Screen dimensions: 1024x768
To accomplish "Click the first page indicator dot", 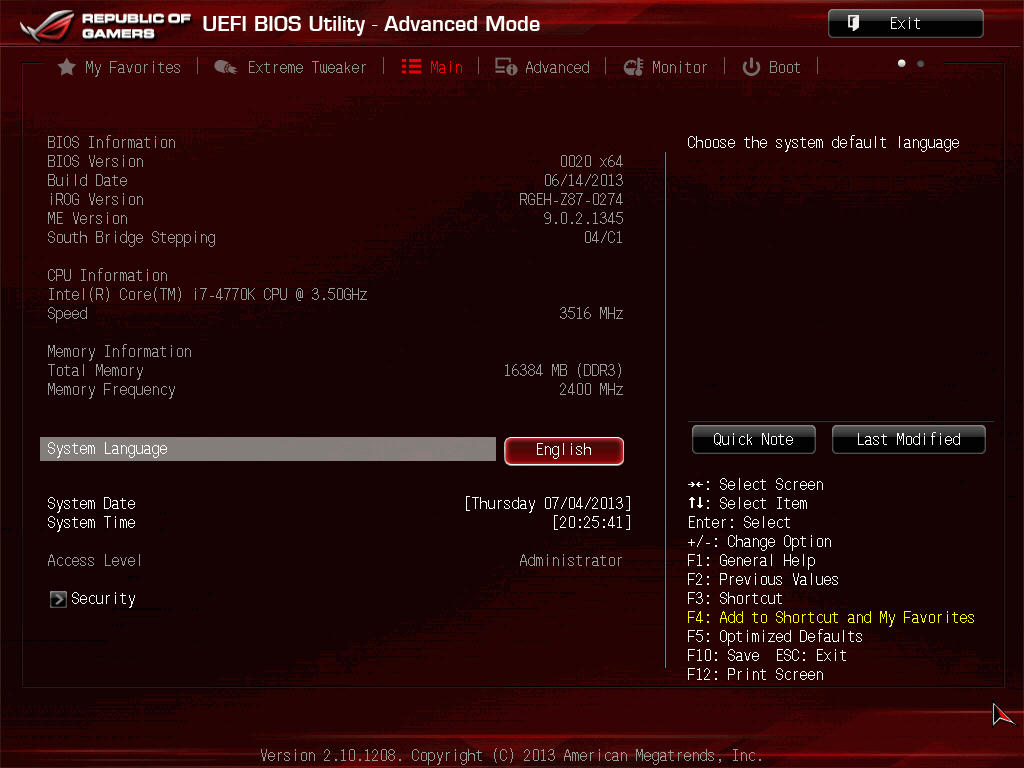I will click(901, 63).
